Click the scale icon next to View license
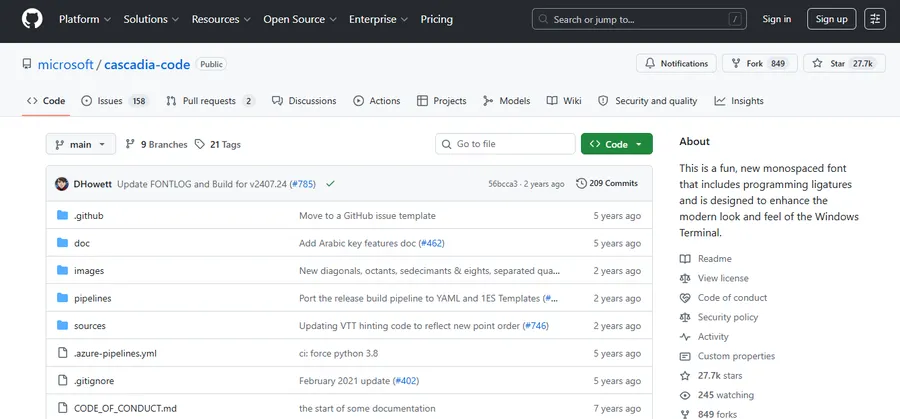 point(685,278)
